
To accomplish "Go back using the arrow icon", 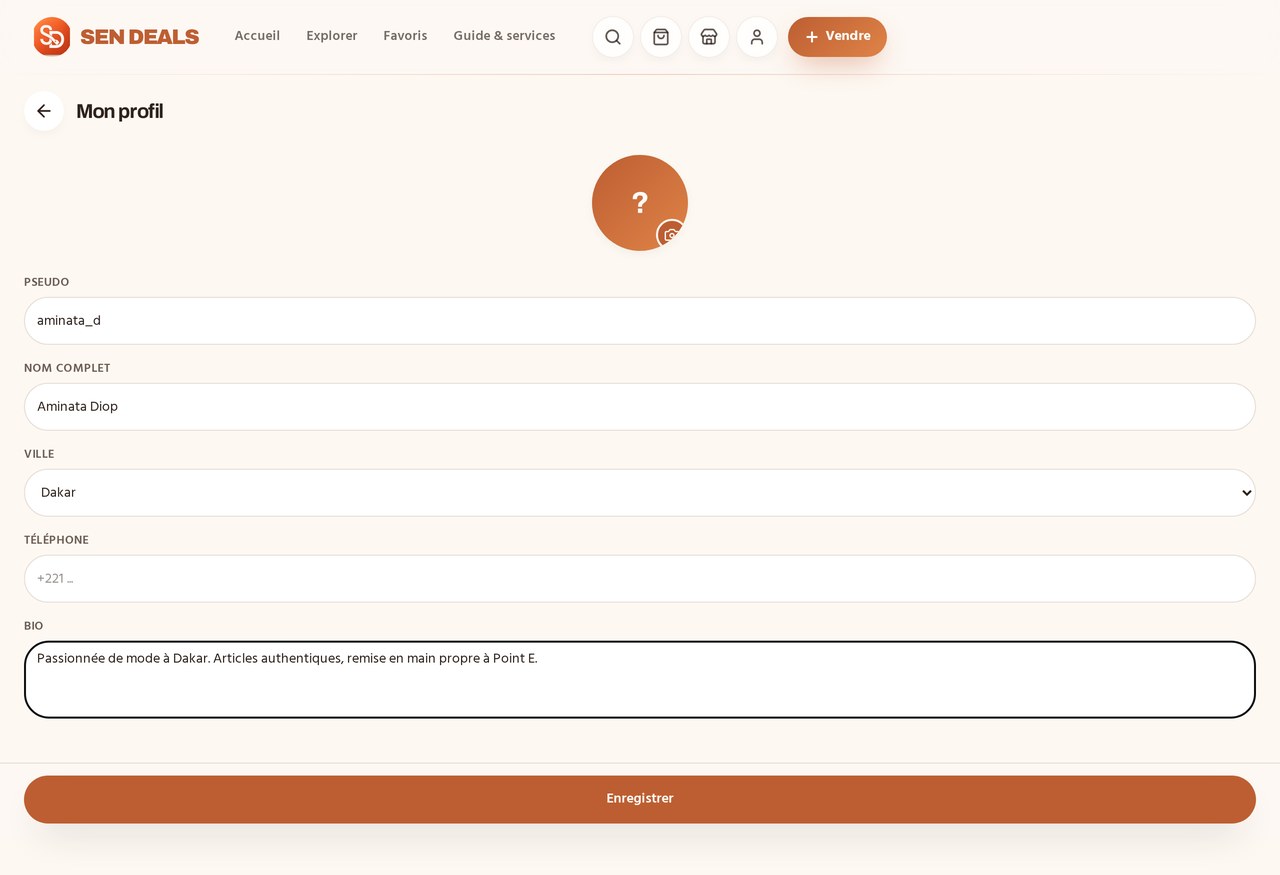I will [44, 111].
